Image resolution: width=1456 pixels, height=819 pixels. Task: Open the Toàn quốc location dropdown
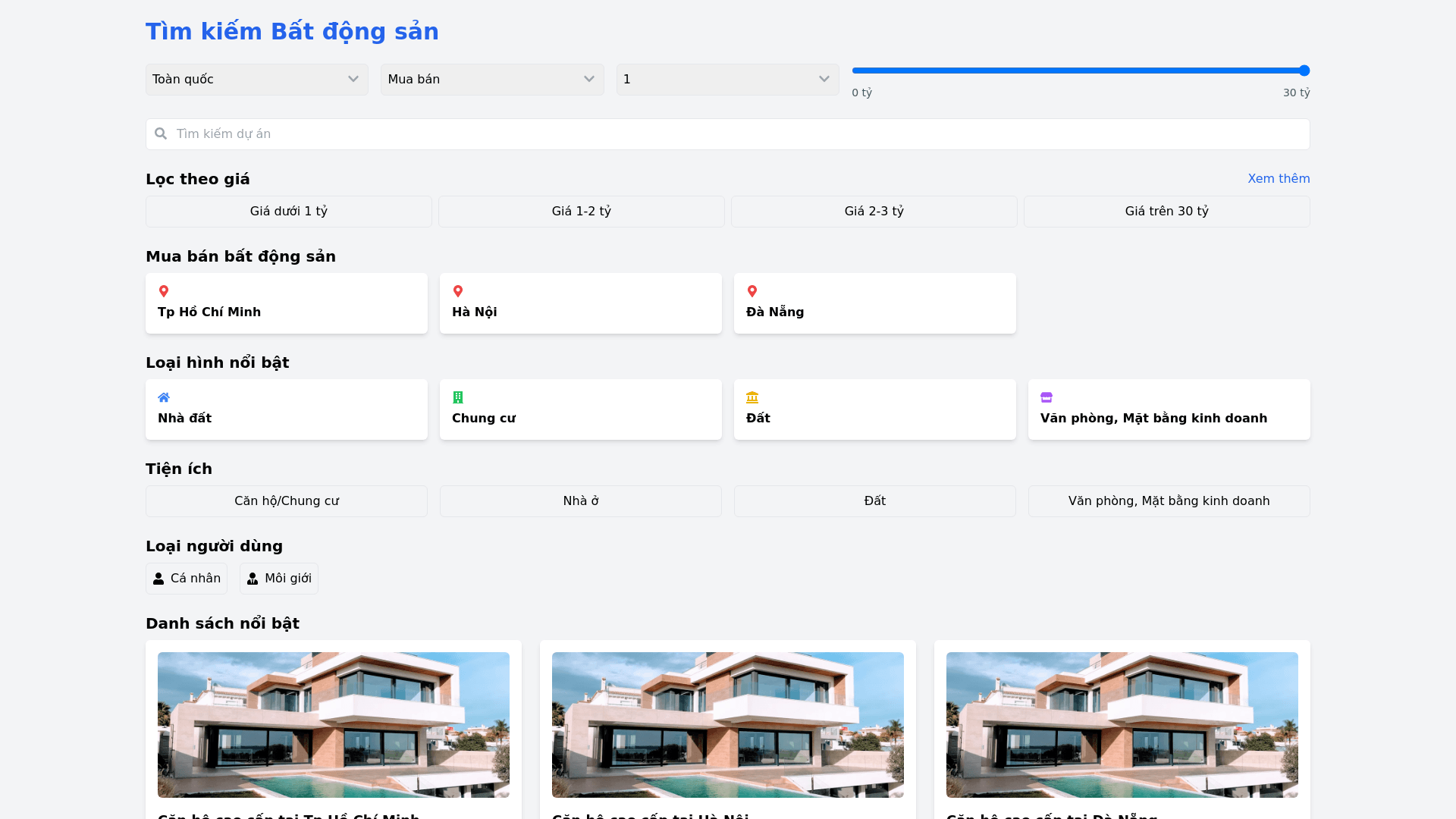(x=257, y=80)
